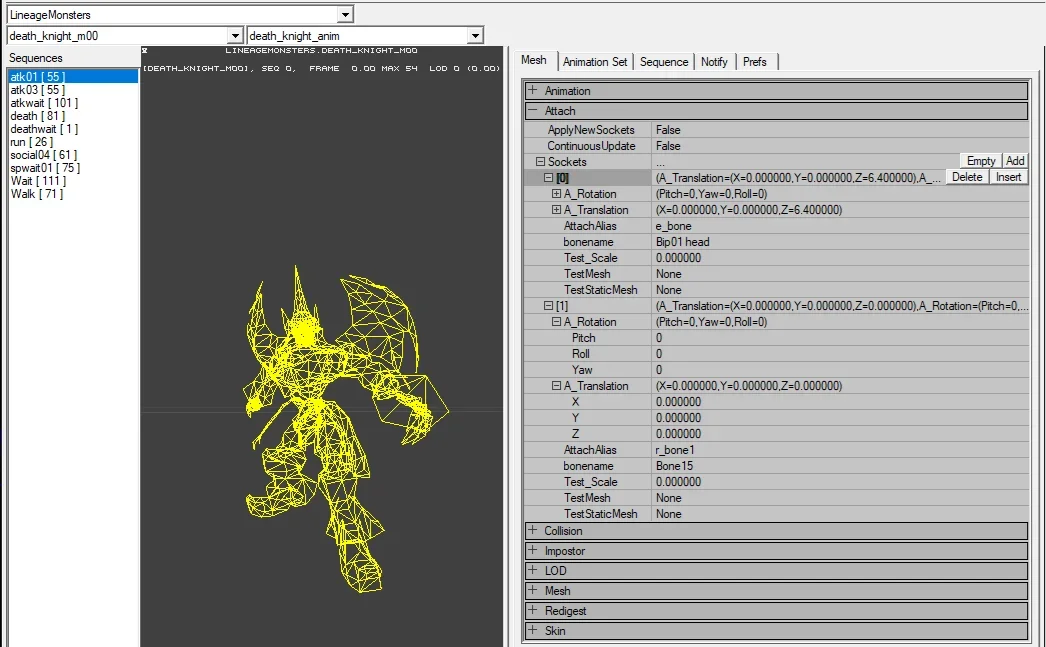1046x647 pixels.
Task: Expand A_Rotation under socket [0]
Action: [556, 193]
